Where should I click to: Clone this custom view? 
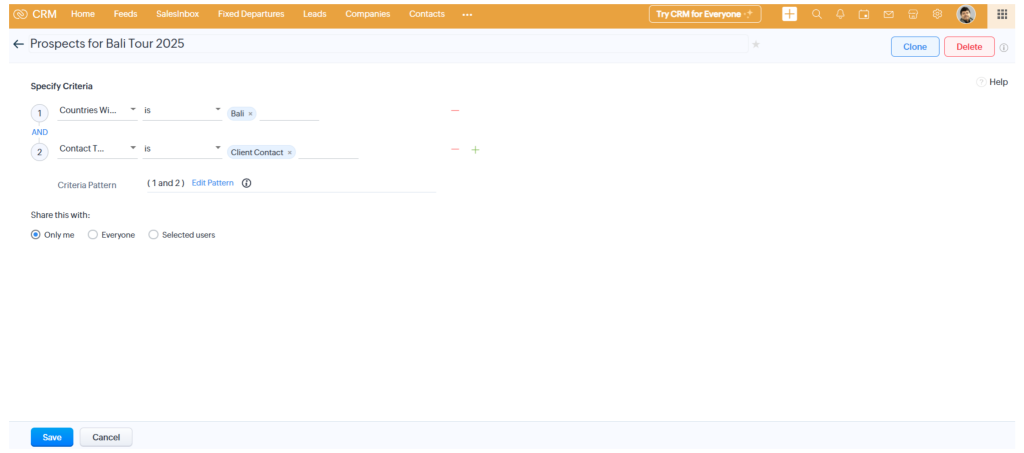coord(915,47)
